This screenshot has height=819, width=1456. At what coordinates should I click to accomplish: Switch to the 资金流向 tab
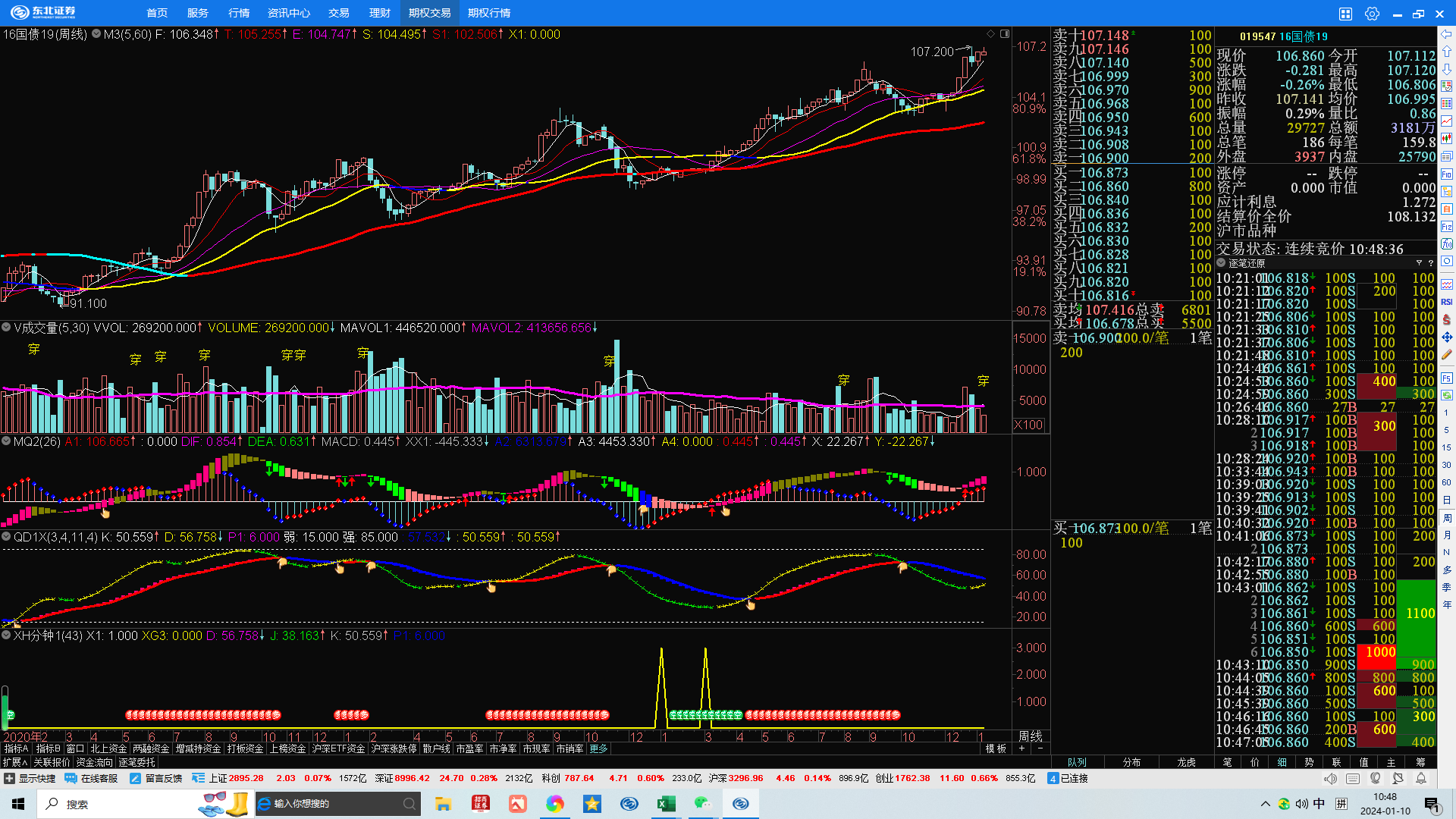coord(94,762)
